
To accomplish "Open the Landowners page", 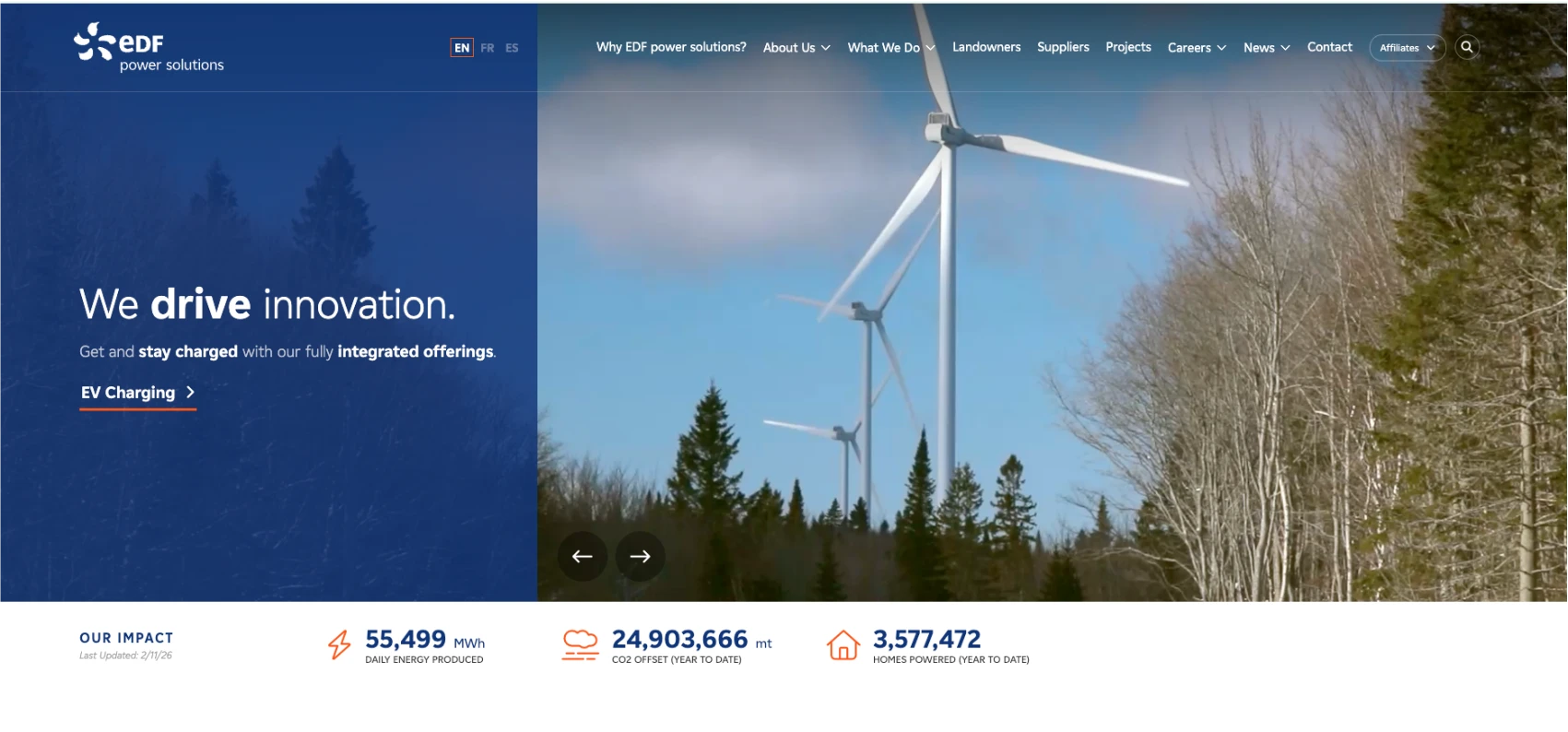I will pos(986,47).
